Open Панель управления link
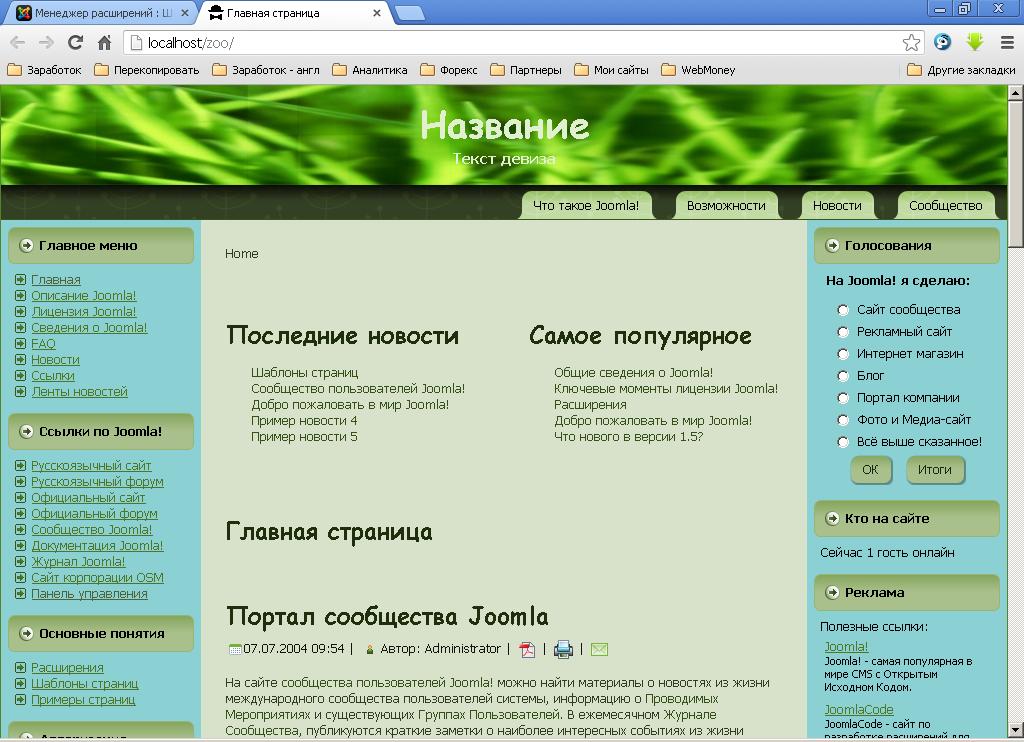The image size is (1024, 742). click(89, 594)
